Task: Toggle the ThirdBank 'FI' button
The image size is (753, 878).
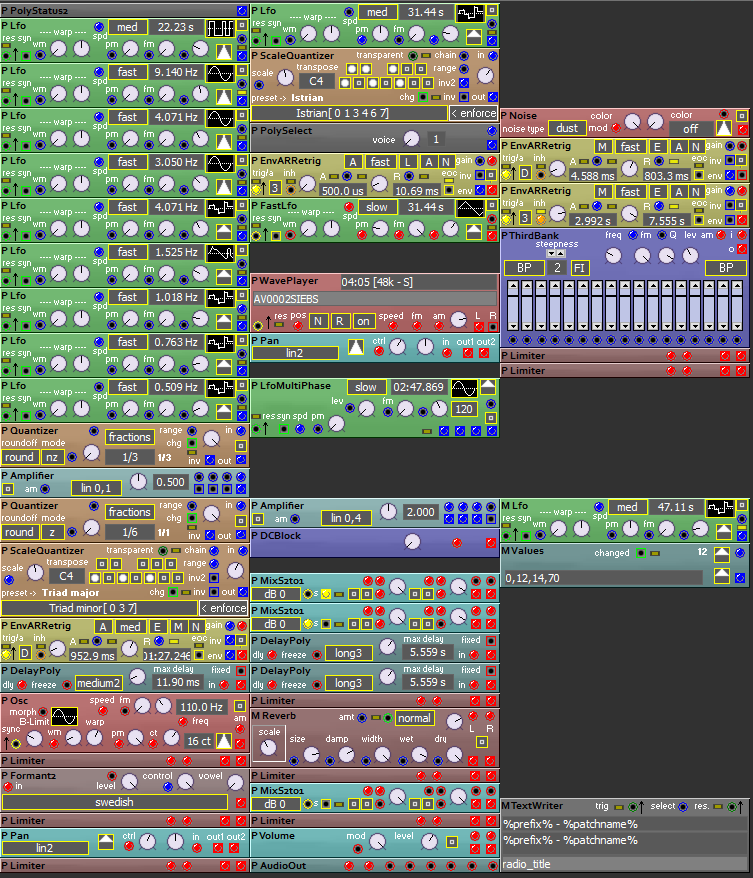Action: tap(581, 268)
